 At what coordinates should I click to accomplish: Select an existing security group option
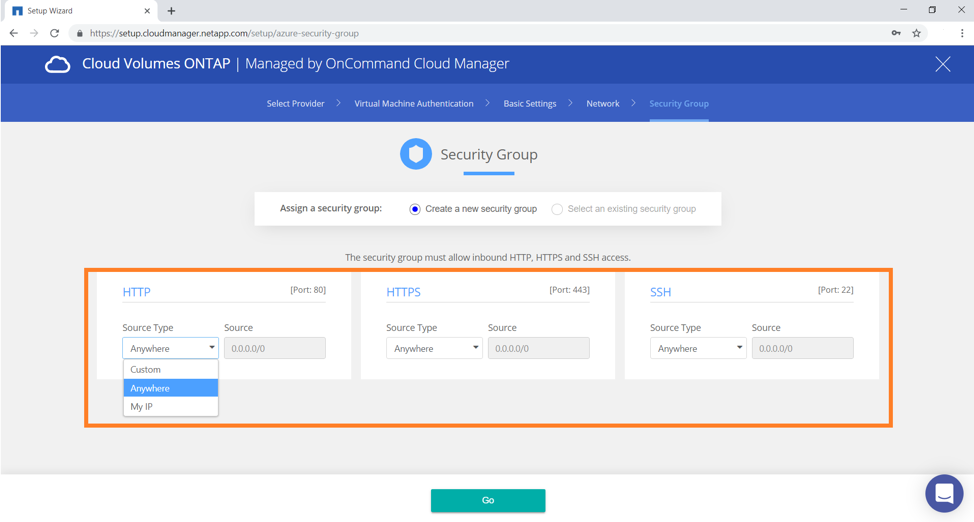557,209
